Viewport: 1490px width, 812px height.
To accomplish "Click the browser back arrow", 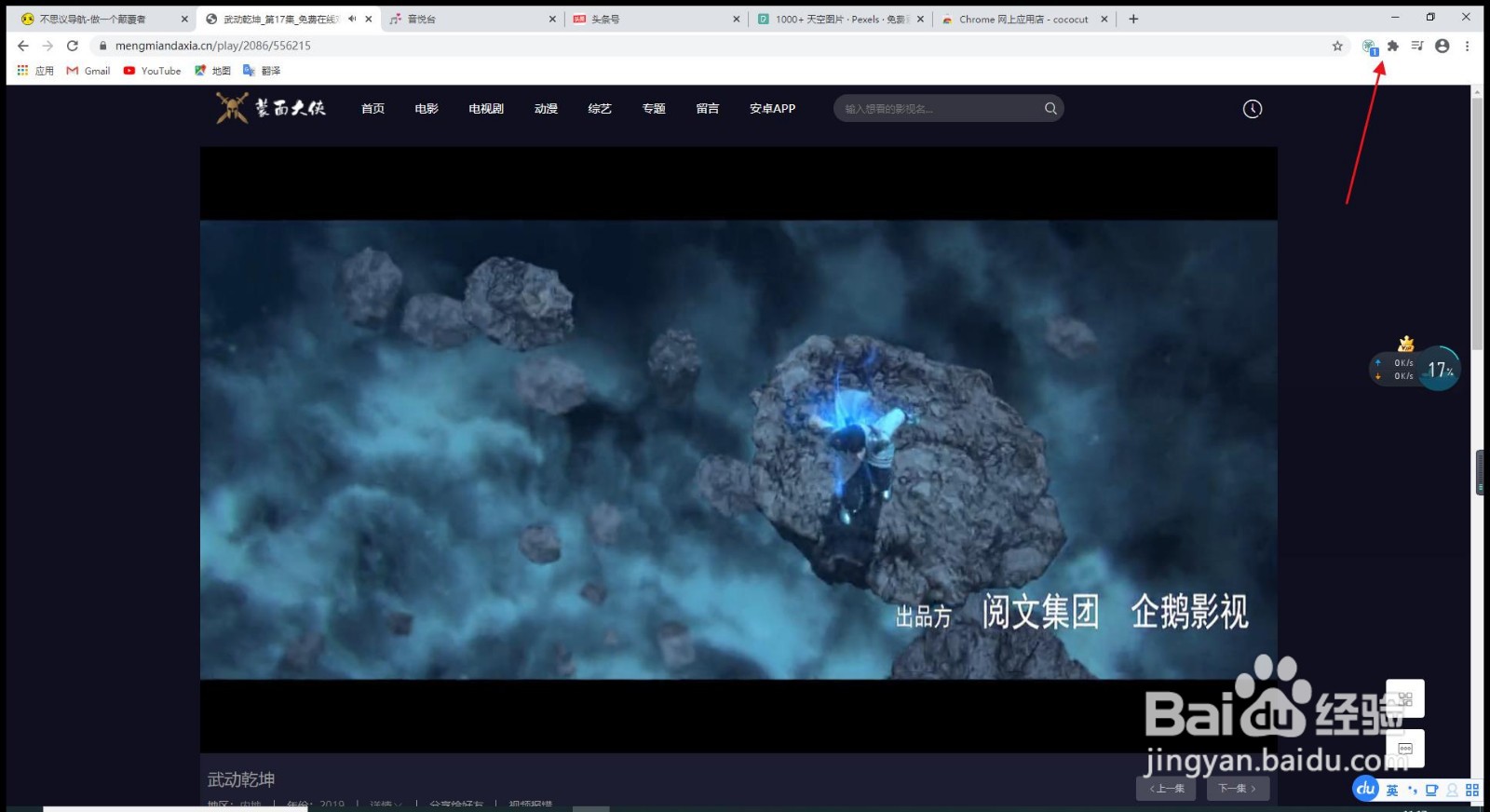I will pyautogui.click(x=23, y=46).
